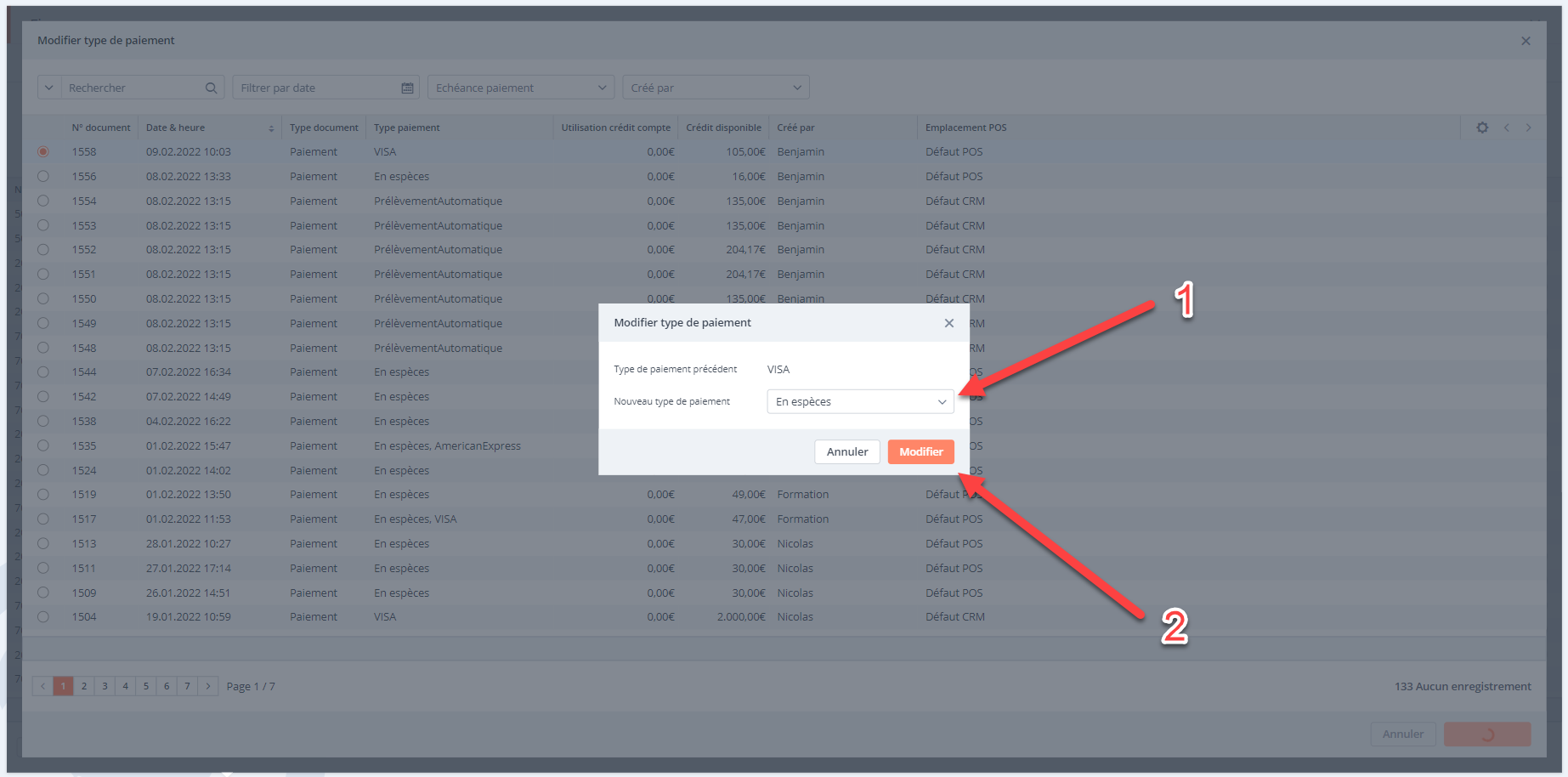Click Défaut CRM in row 1504

955,617
